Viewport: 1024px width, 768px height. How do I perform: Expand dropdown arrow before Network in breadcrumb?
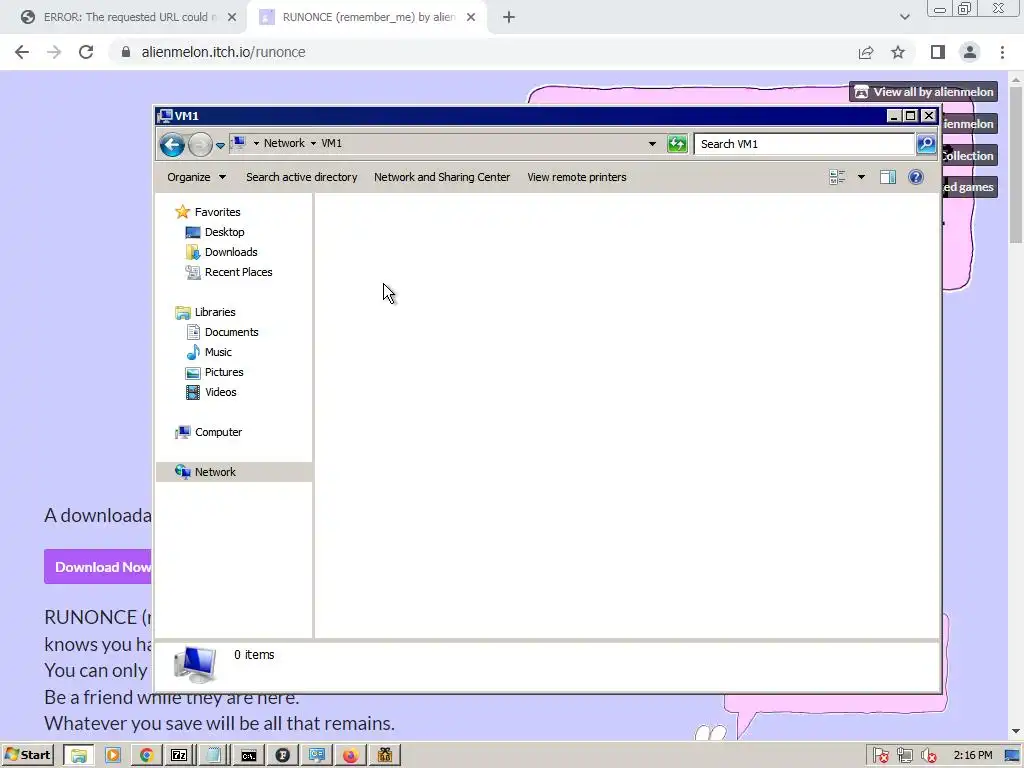(x=256, y=143)
